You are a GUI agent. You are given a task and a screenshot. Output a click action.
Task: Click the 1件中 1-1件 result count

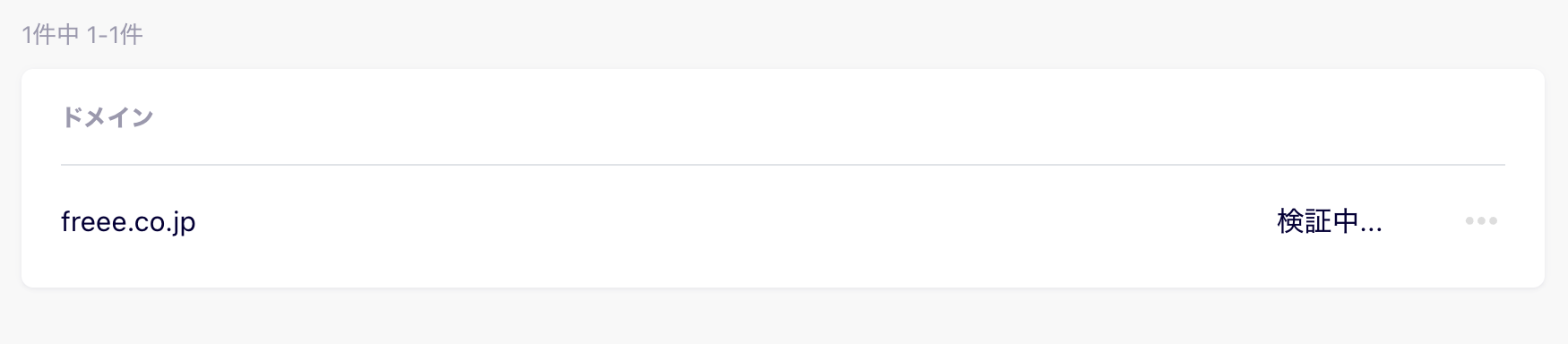[x=82, y=35]
